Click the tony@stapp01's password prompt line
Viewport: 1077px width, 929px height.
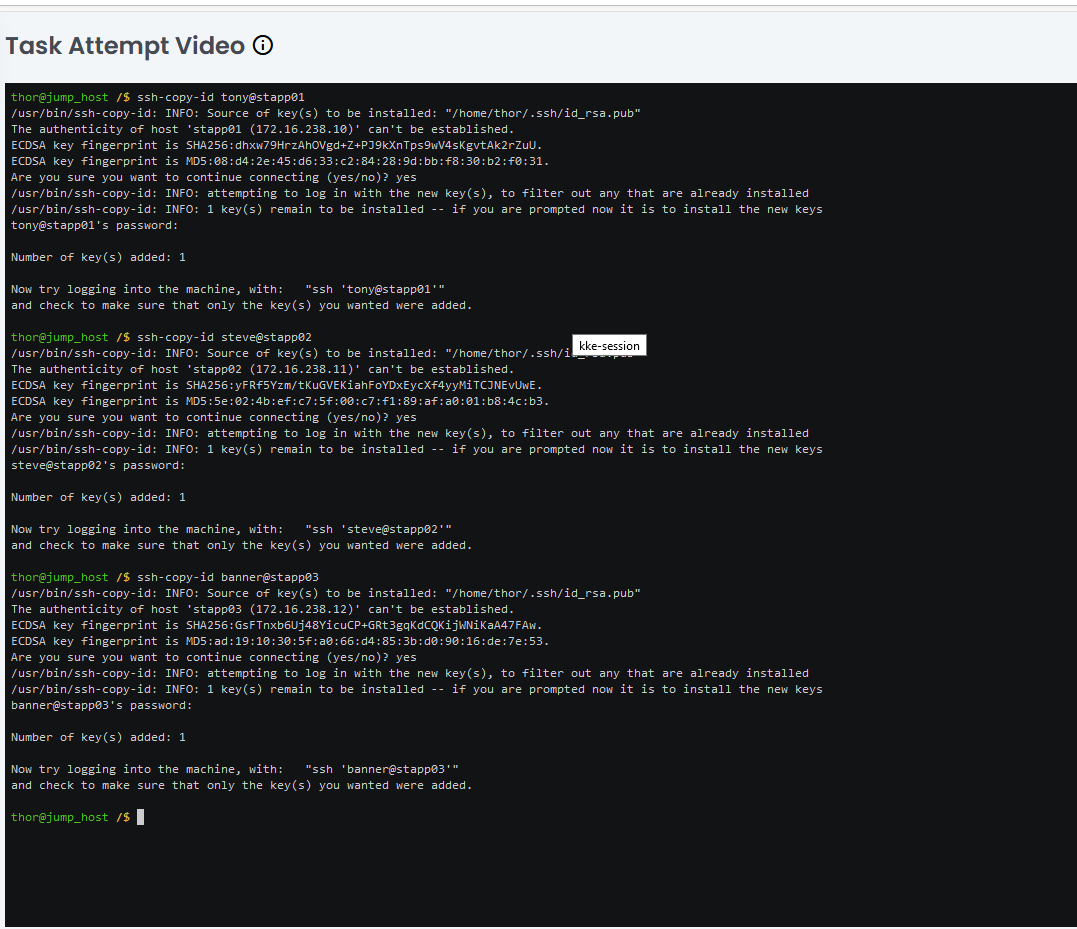[x=95, y=225]
